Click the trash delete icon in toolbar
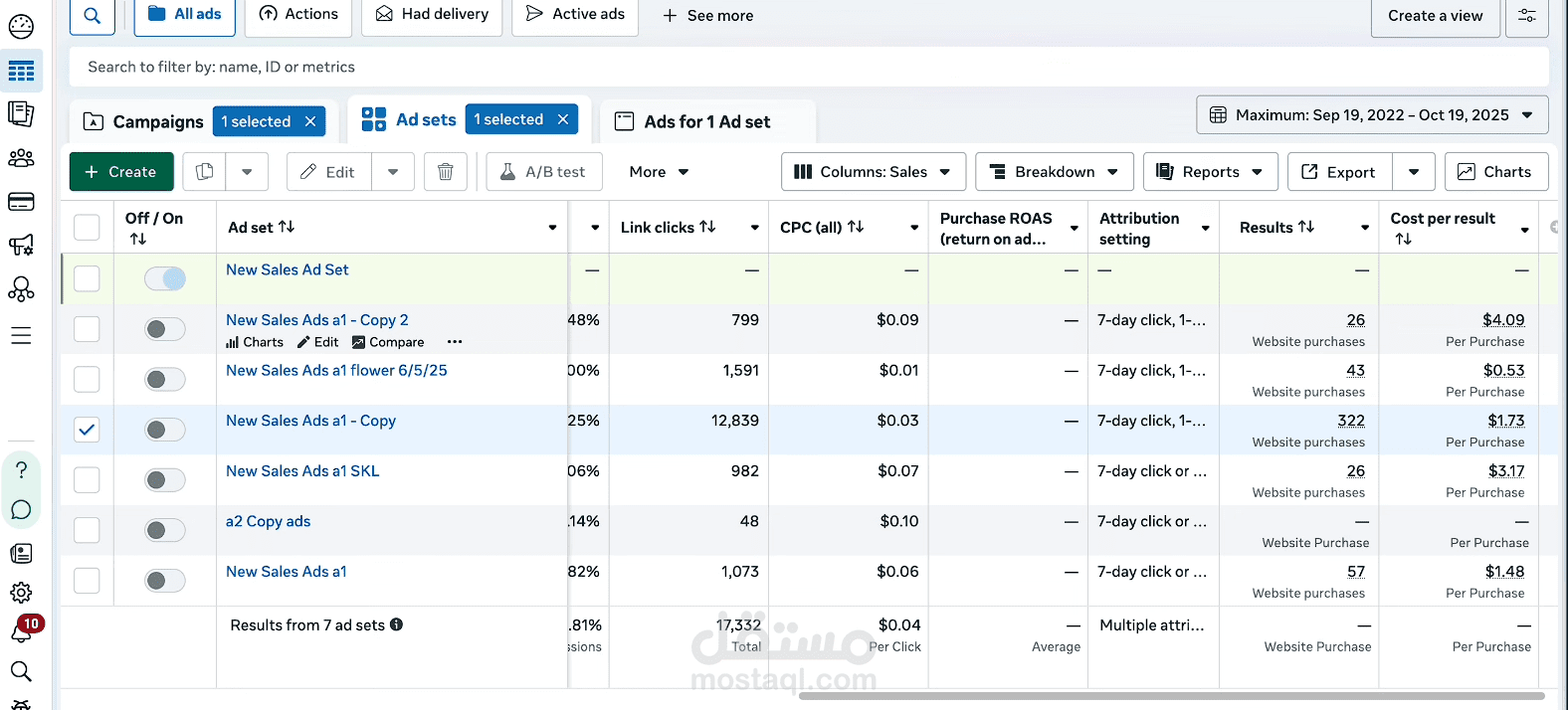Image resolution: width=1568 pixels, height=710 pixels. point(446,172)
